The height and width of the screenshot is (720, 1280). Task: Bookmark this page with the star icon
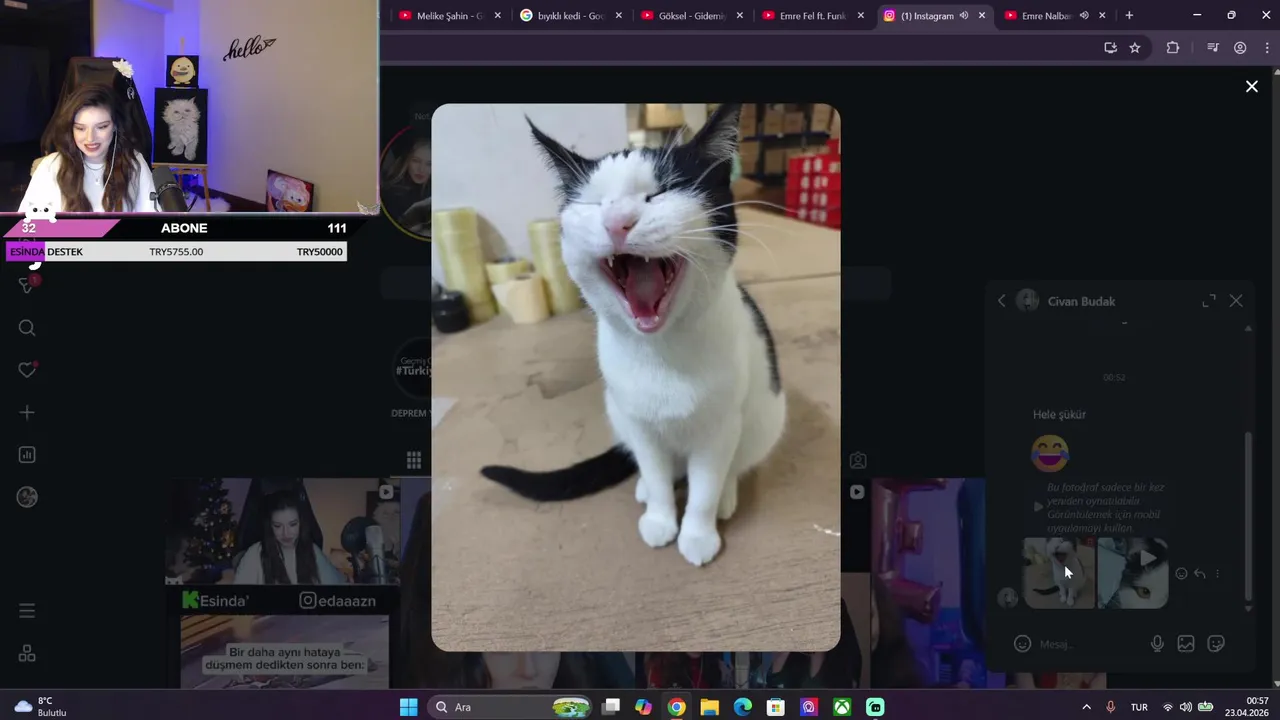tap(1135, 47)
